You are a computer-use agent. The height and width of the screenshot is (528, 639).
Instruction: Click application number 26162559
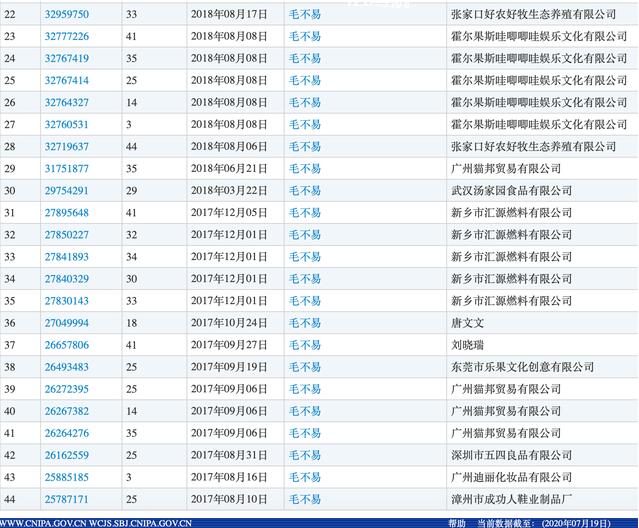click(67, 455)
